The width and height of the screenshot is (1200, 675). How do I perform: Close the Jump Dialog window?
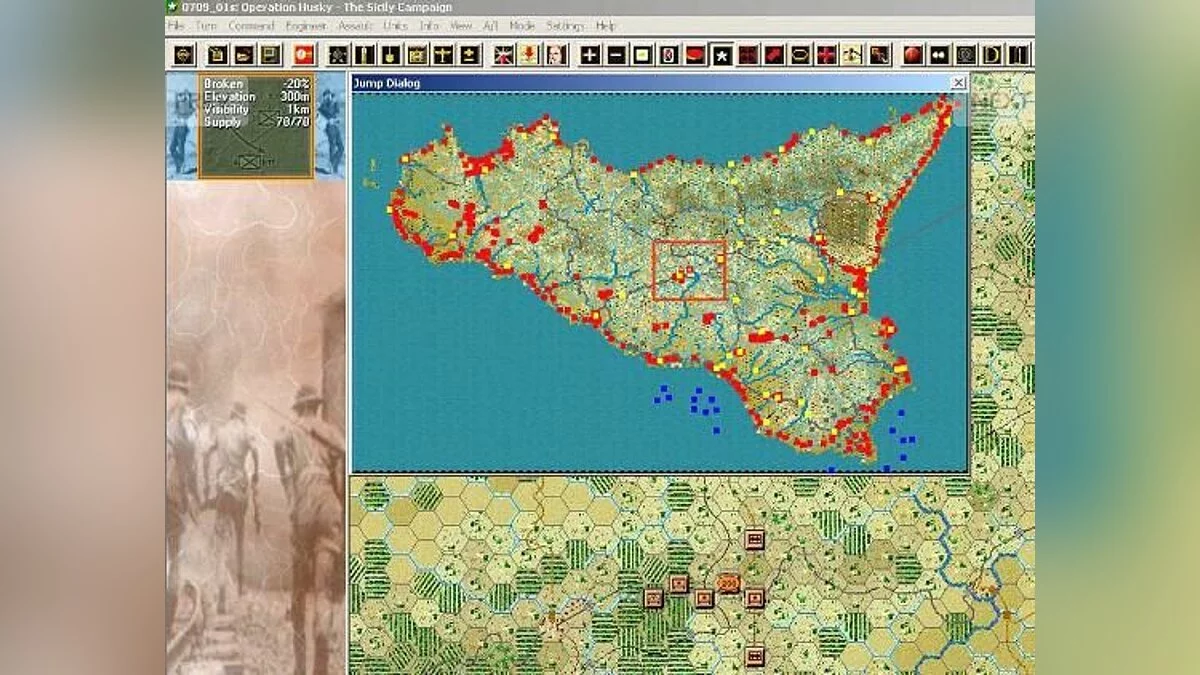tap(958, 83)
